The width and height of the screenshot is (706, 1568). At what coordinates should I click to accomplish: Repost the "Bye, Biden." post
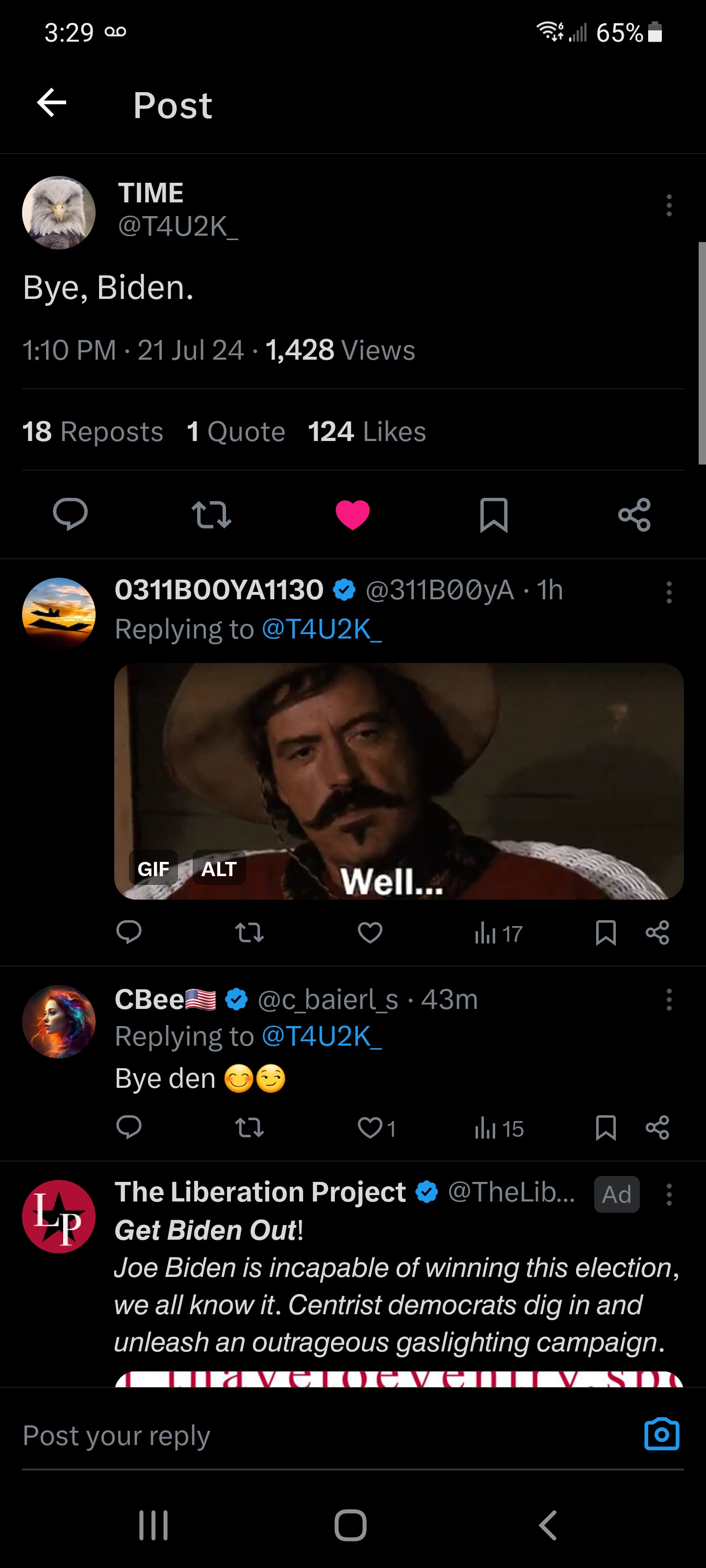click(x=211, y=514)
